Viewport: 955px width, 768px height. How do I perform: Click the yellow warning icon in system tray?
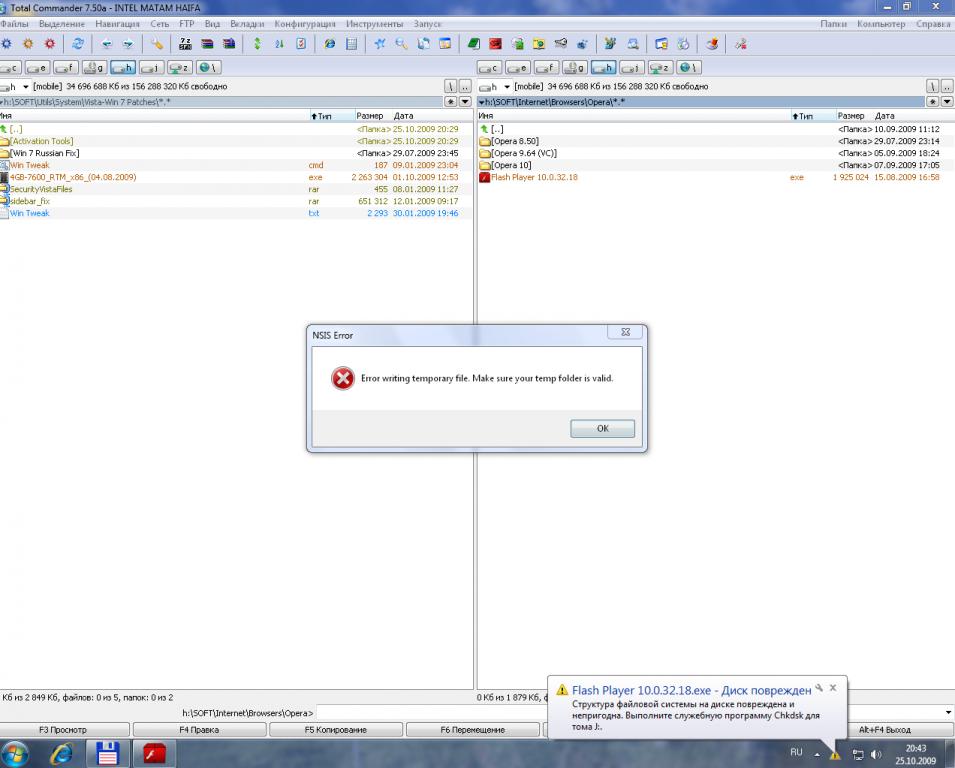835,755
